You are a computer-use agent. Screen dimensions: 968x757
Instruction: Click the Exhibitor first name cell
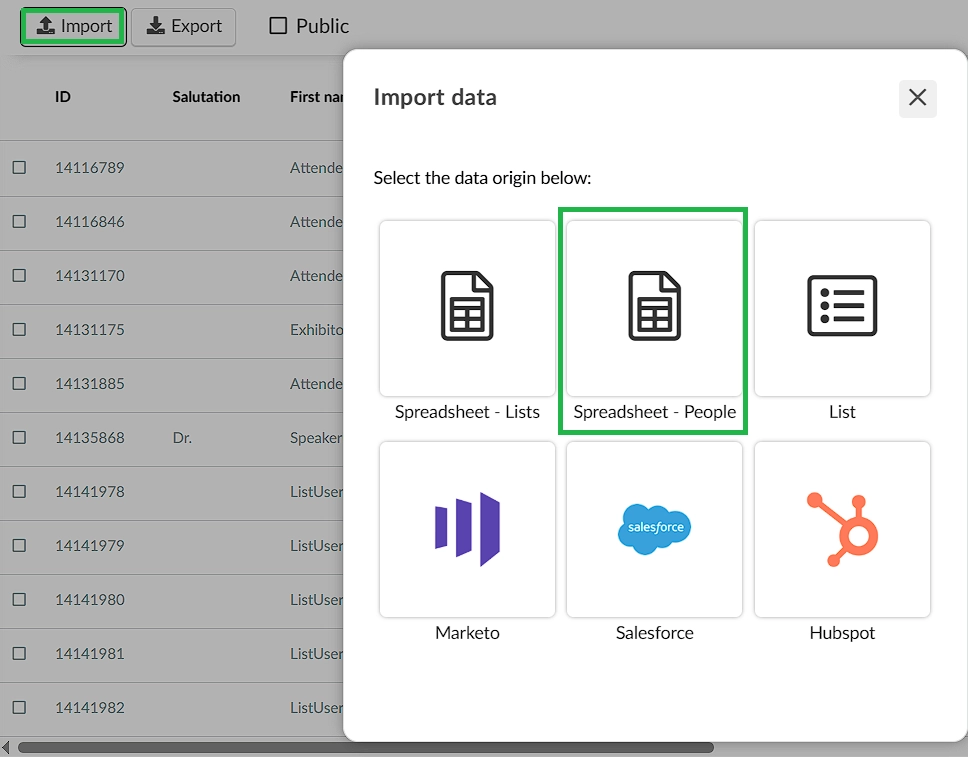[316, 330]
